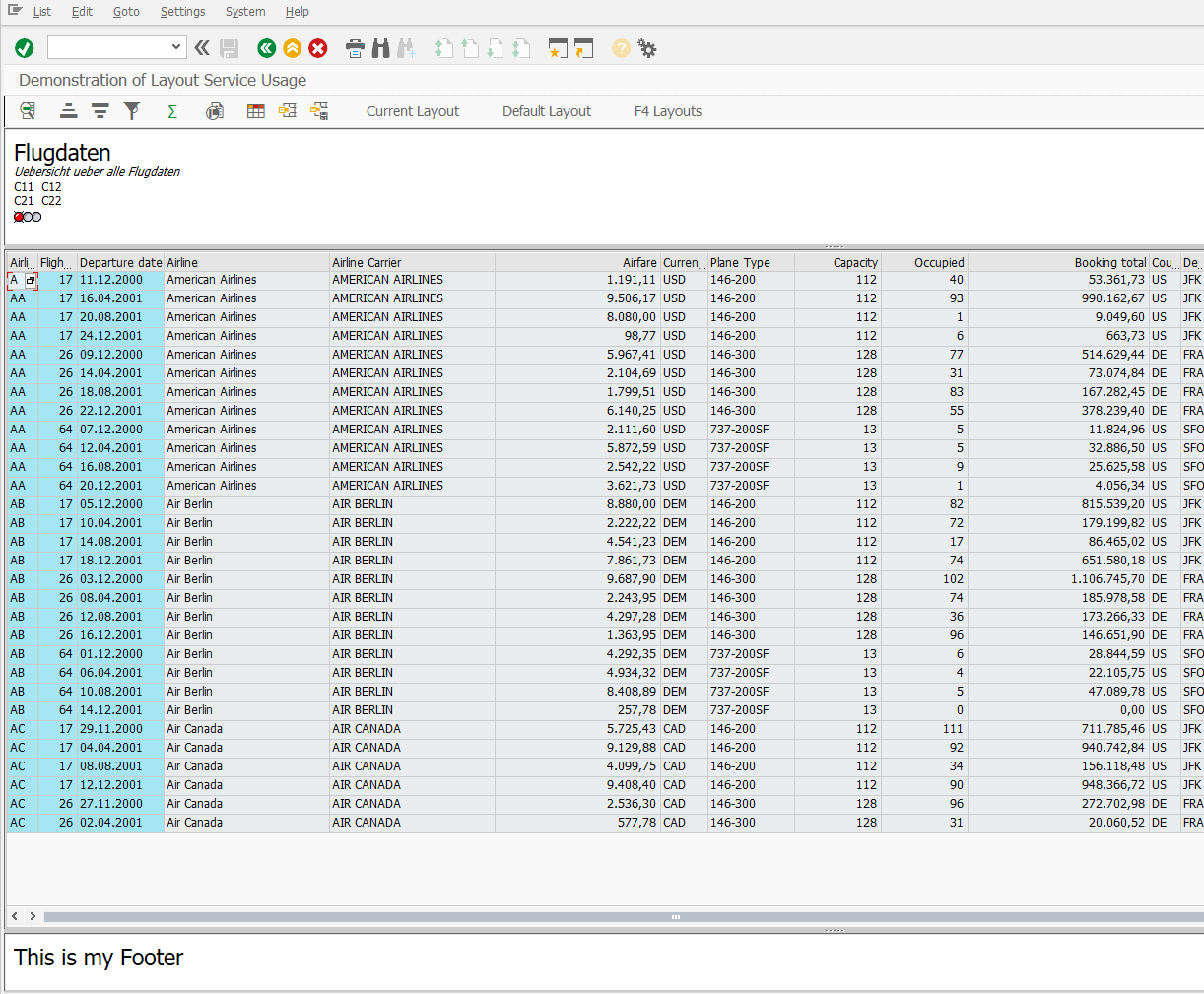The width and height of the screenshot is (1204, 994).
Task: Create a new session window icon
Action: (x=559, y=48)
